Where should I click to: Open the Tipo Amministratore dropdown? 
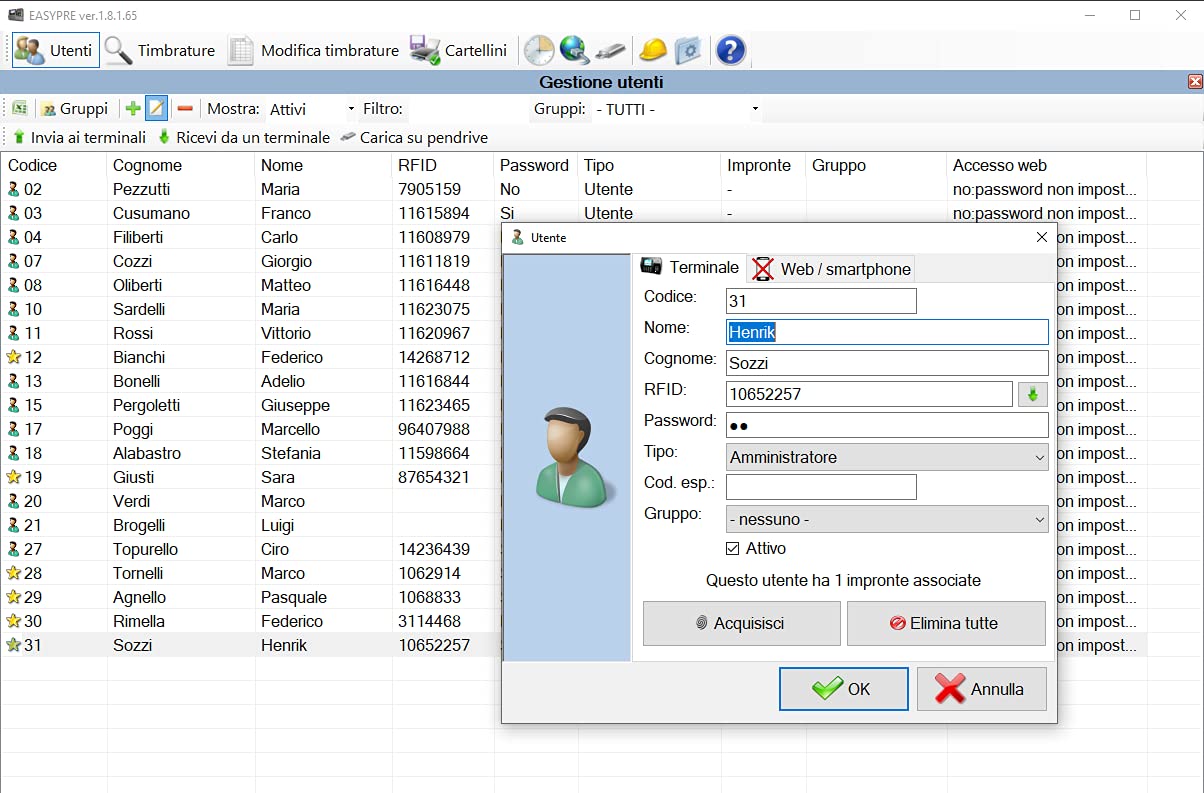pyautogui.click(x=887, y=457)
